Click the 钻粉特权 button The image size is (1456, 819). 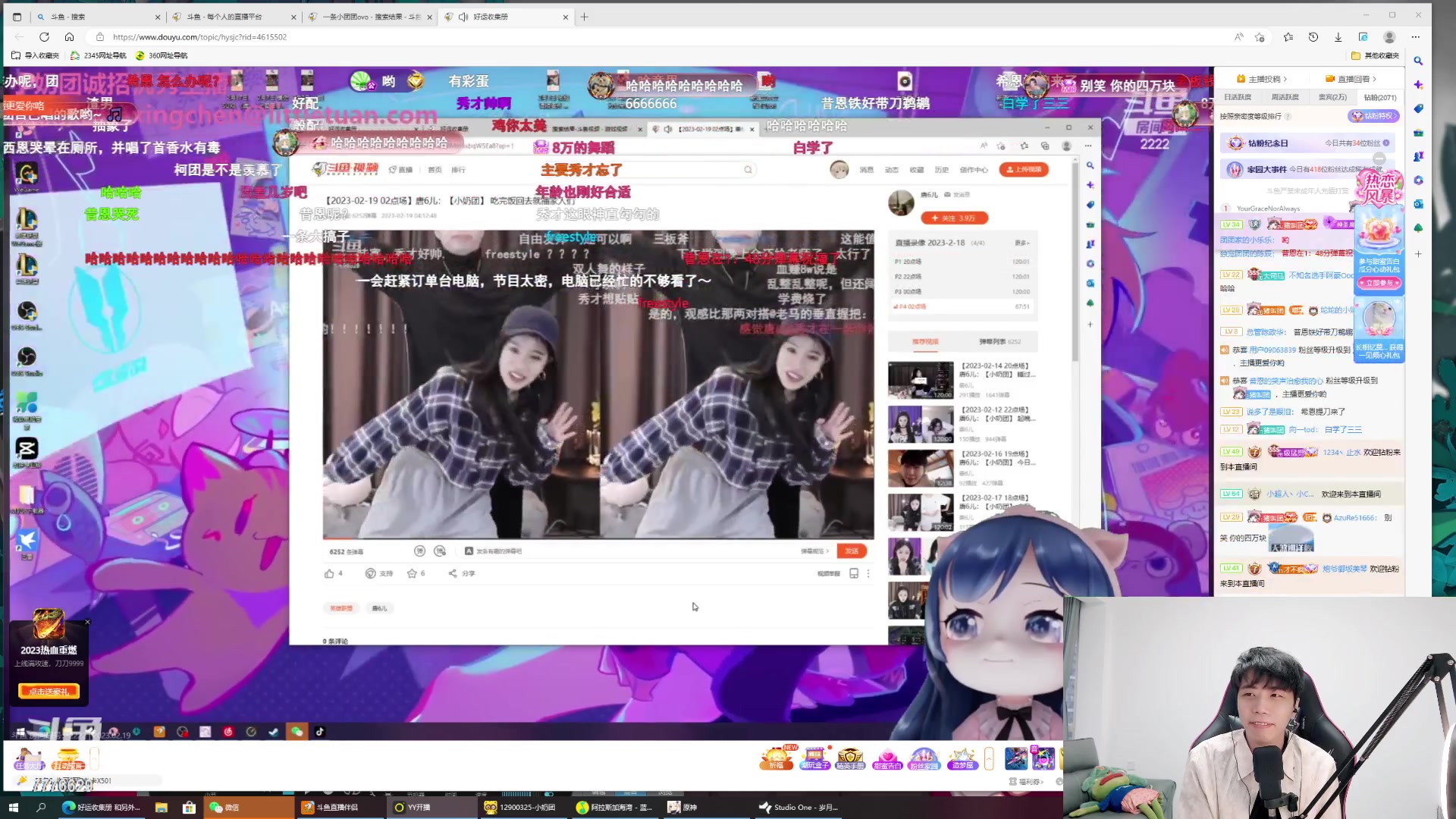1373,116
